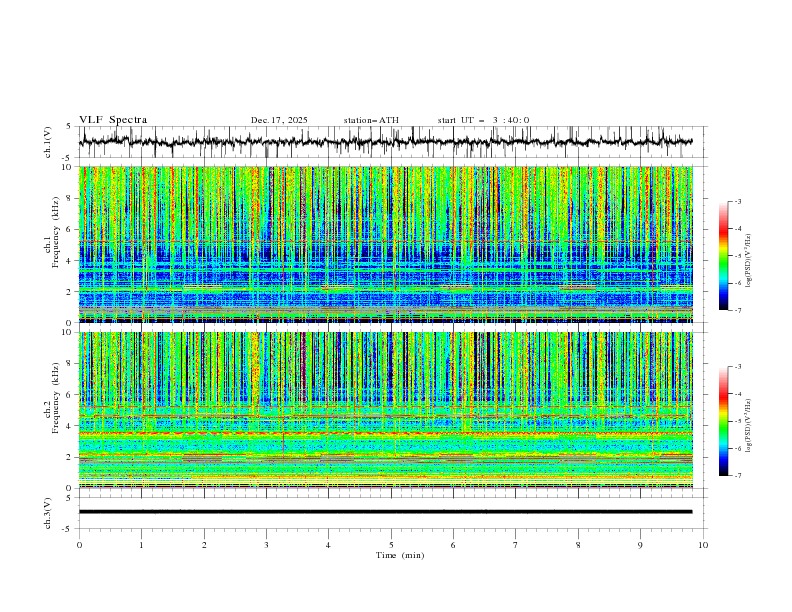Click the Time (min) axis label
The height and width of the screenshot is (612, 792).
[x=400, y=554]
